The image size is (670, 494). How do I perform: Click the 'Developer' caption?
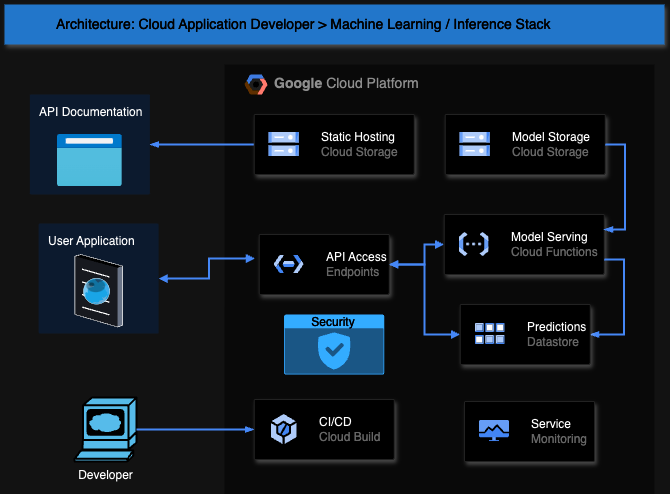(105, 475)
